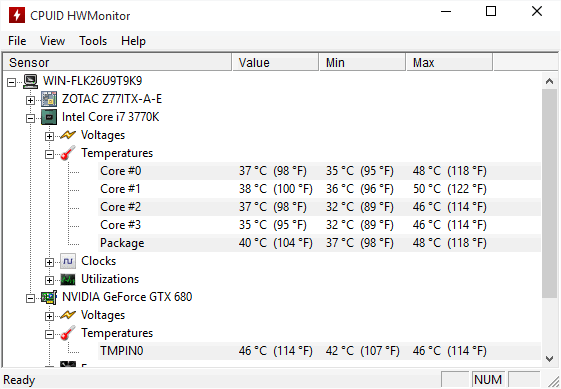
Task: Click the NVIDIA GeForce graphics card icon
Action: (x=49, y=297)
